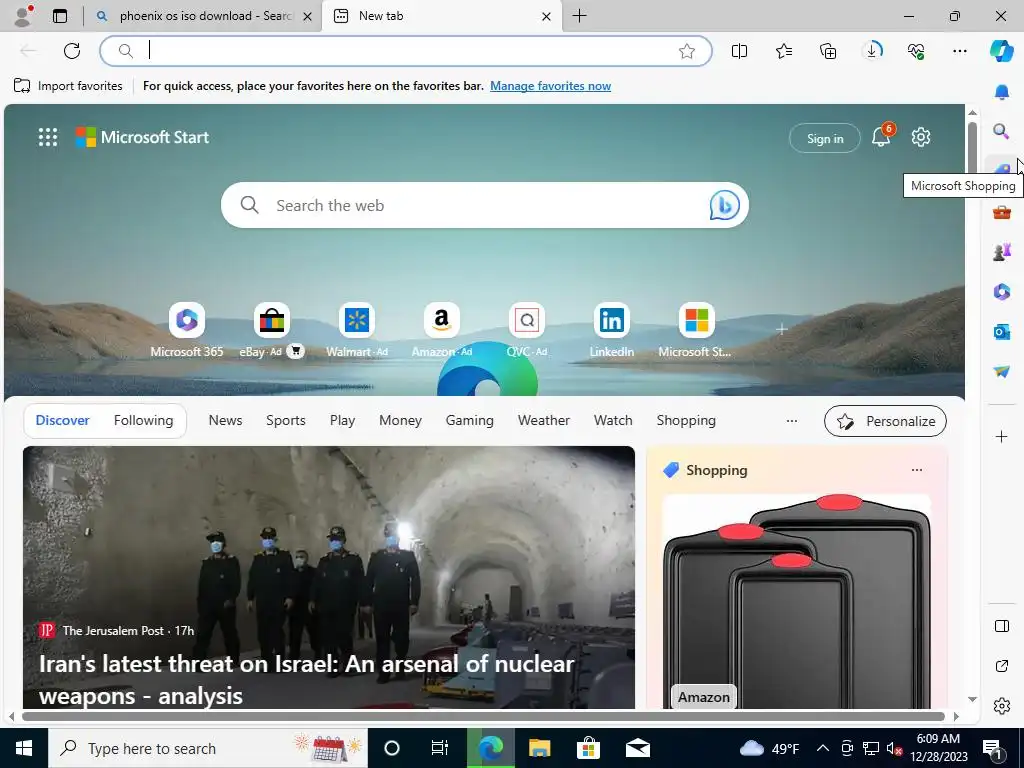1024x768 pixels.
Task: Open the Watch category
Action: [613, 421]
